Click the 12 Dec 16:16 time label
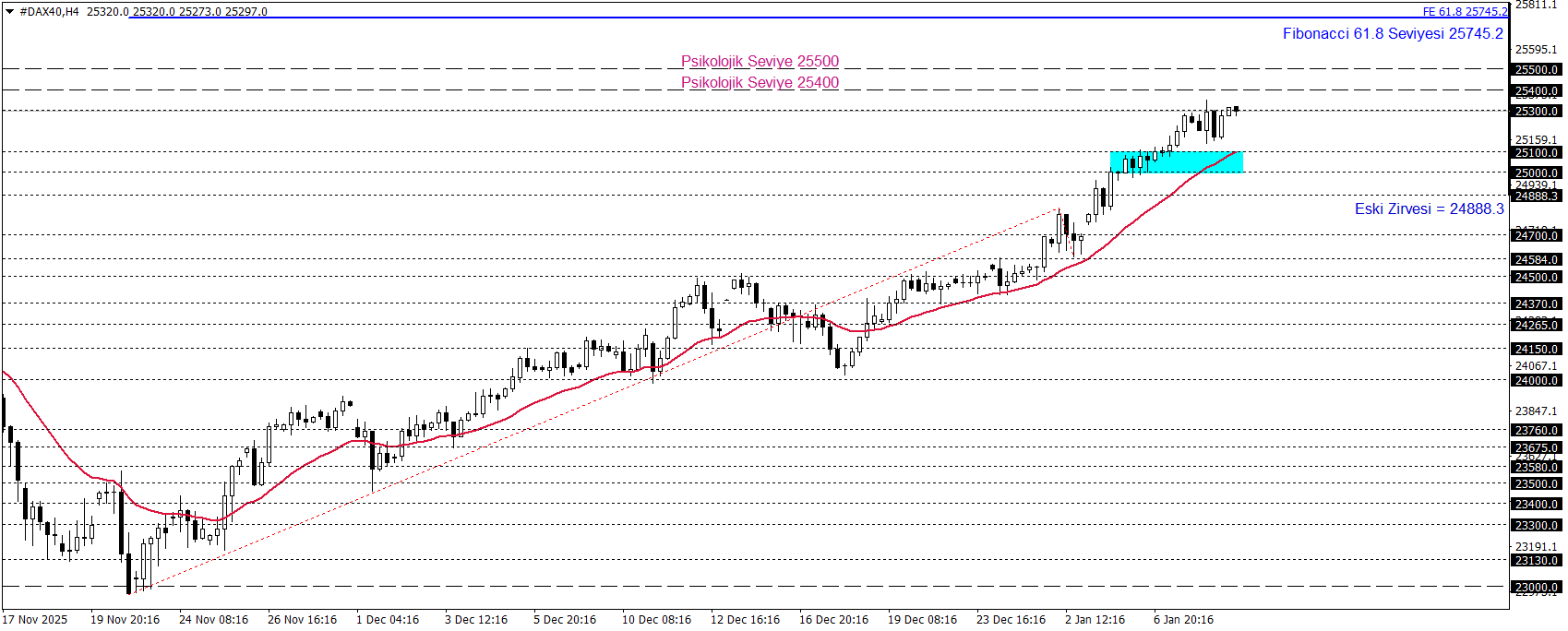Image resolution: width=1568 pixels, height=631 pixels. [x=745, y=619]
